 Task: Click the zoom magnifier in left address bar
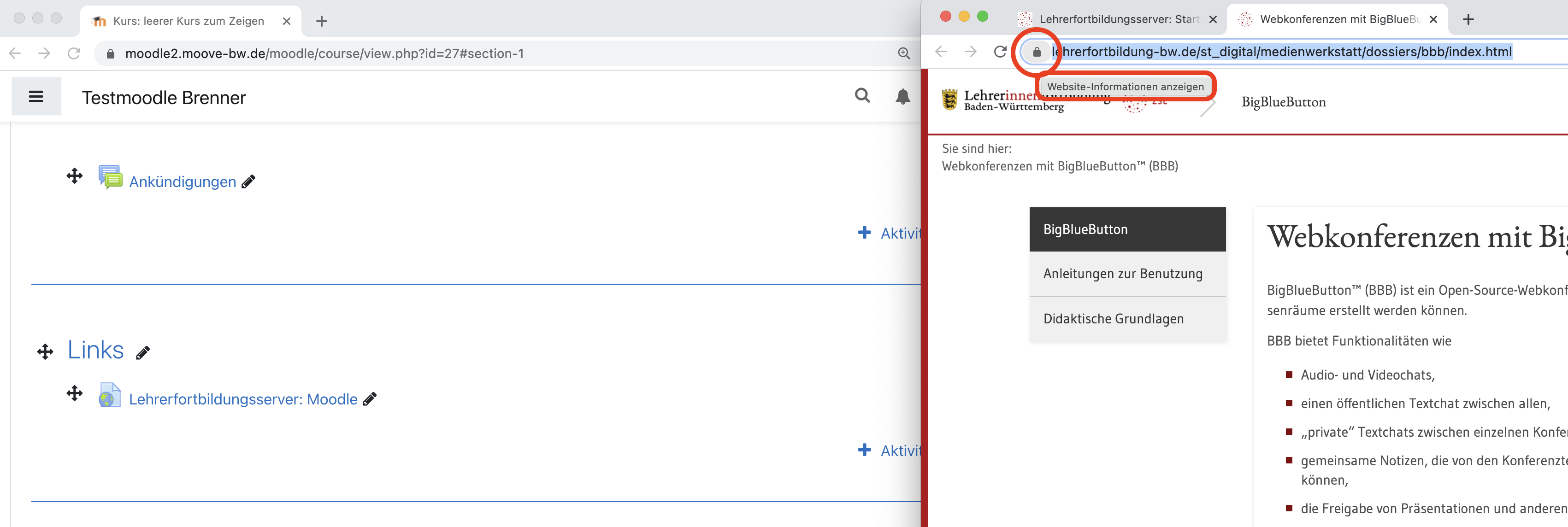[904, 53]
